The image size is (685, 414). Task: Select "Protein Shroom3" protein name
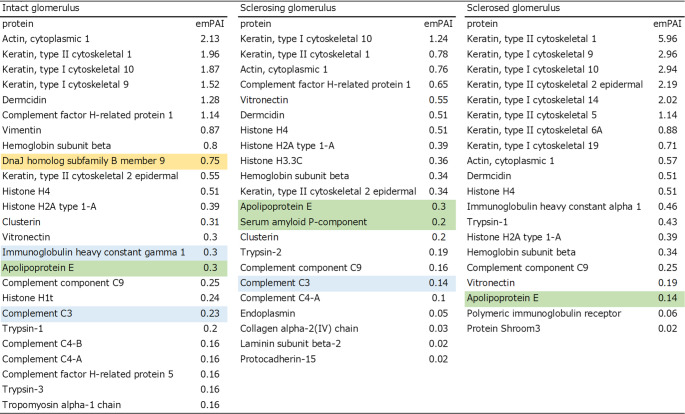(x=503, y=328)
